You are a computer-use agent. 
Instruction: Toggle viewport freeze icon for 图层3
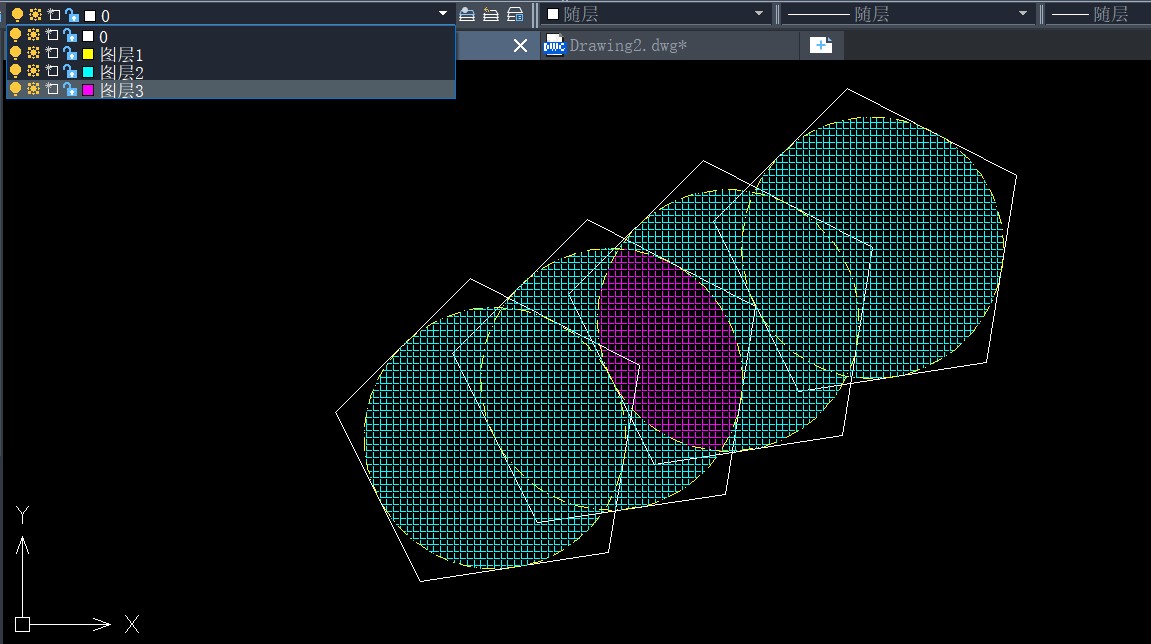tap(52, 89)
